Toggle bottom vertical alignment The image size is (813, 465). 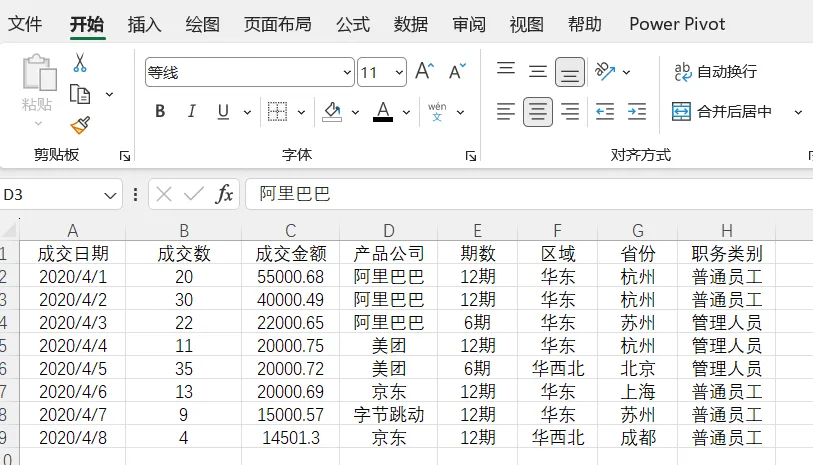pos(570,72)
